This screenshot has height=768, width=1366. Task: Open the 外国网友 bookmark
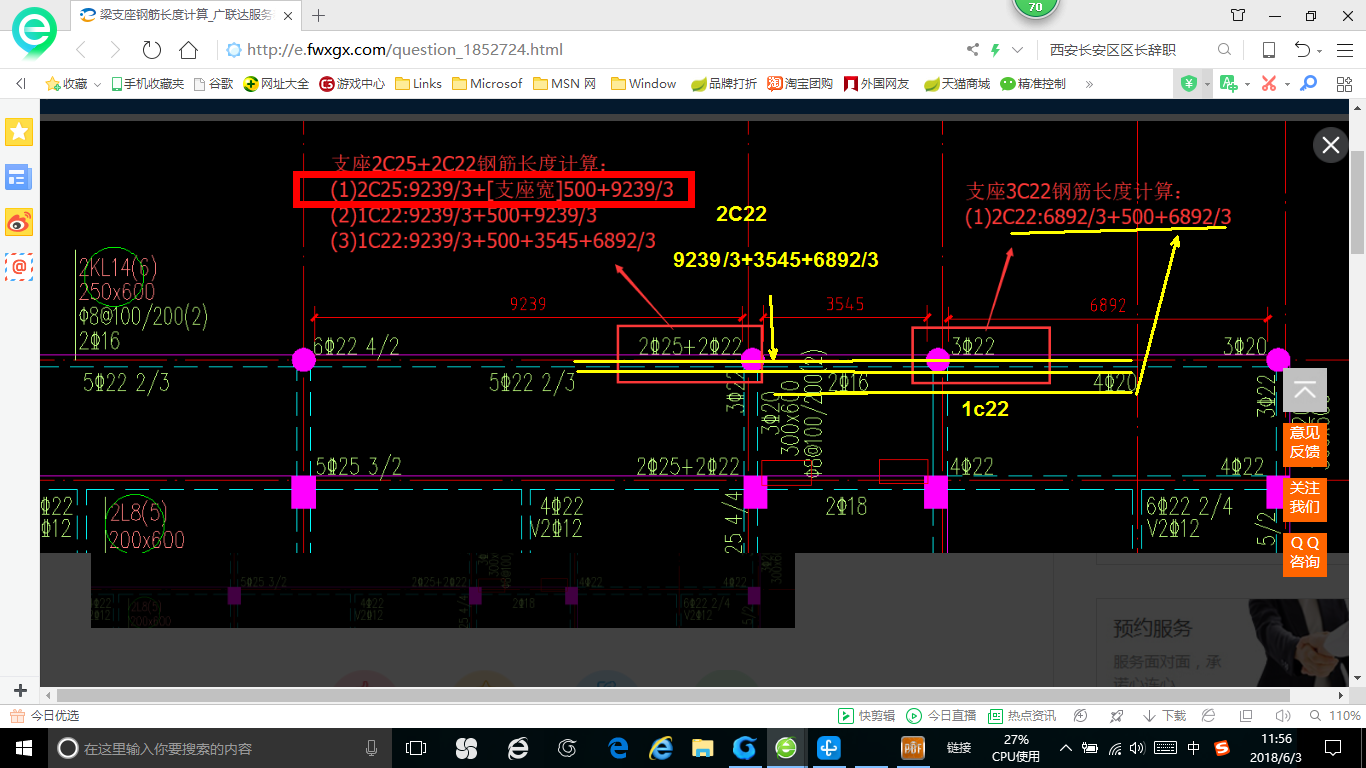877,84
